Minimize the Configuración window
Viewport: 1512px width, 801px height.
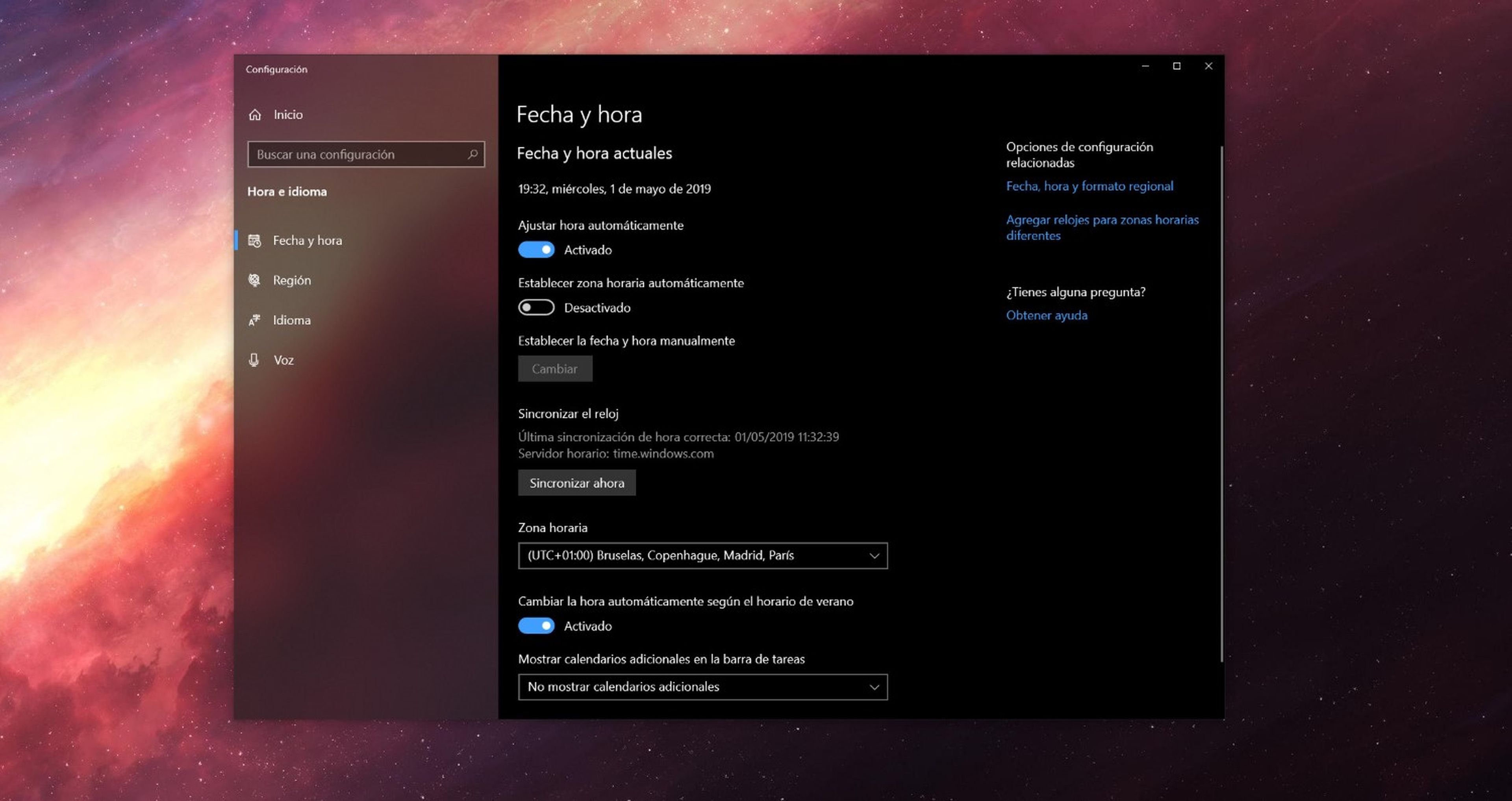coord(1145,66)
